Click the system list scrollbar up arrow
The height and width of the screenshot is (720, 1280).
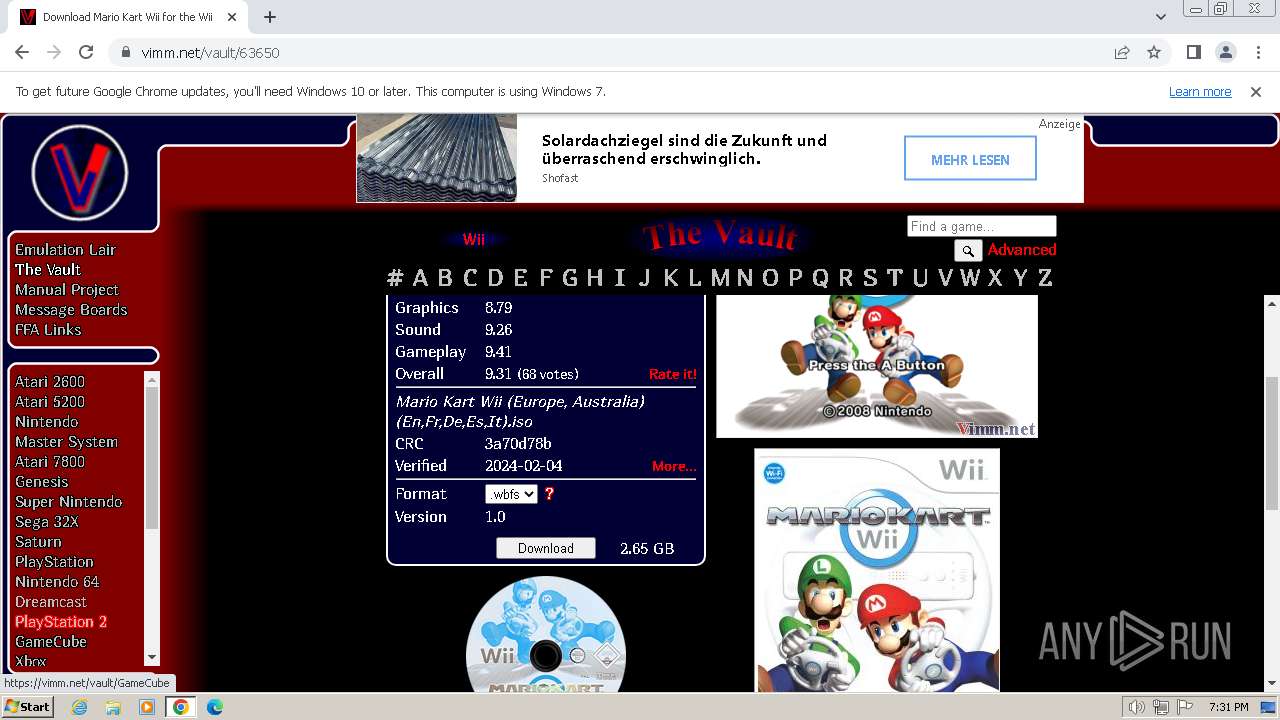tap(152, 378)
